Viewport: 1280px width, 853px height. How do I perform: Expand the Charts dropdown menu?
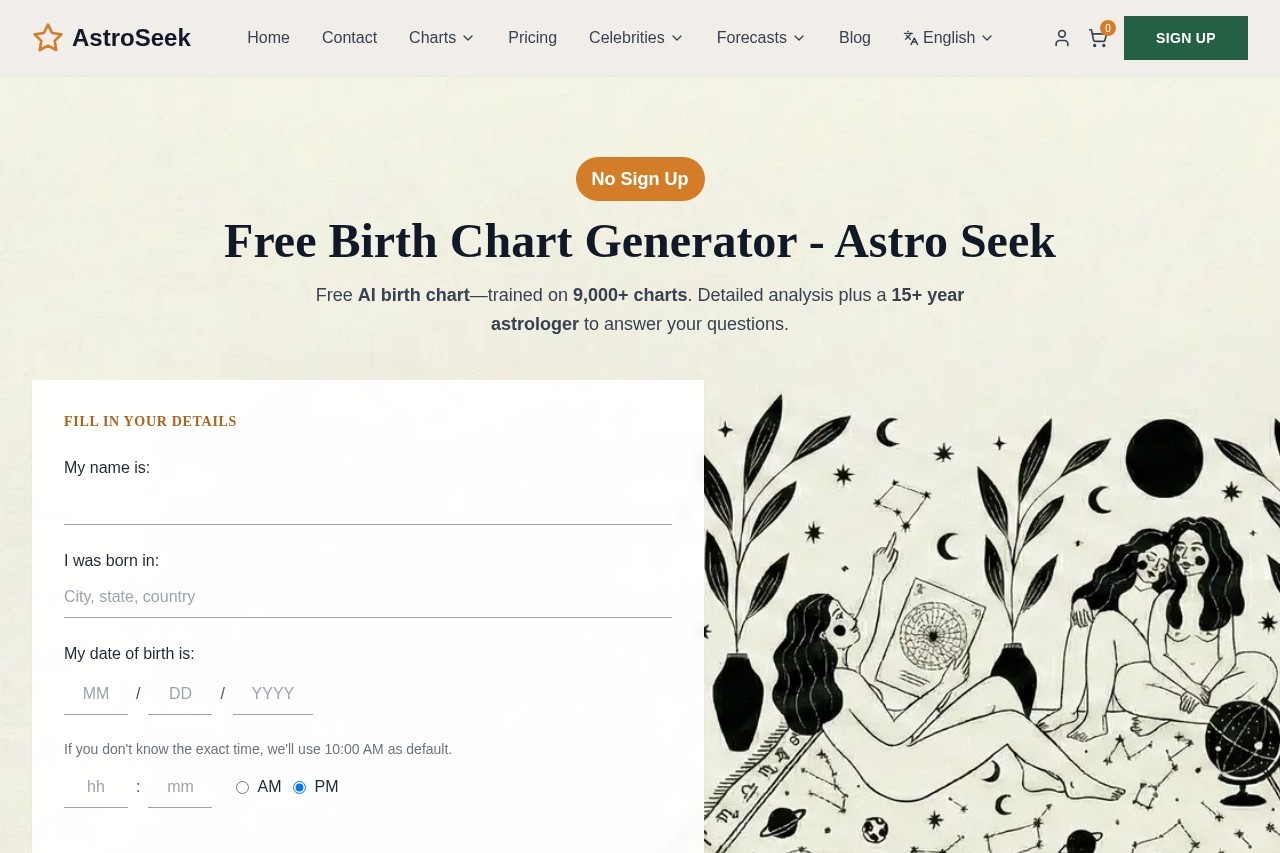pyautogui.click(x=441, y=38)
